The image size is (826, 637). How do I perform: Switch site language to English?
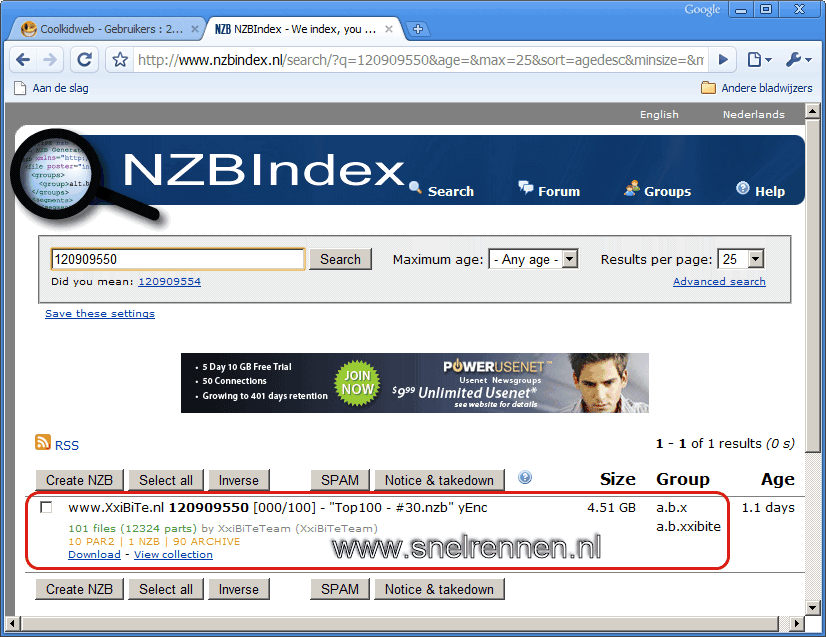(659, 114)
